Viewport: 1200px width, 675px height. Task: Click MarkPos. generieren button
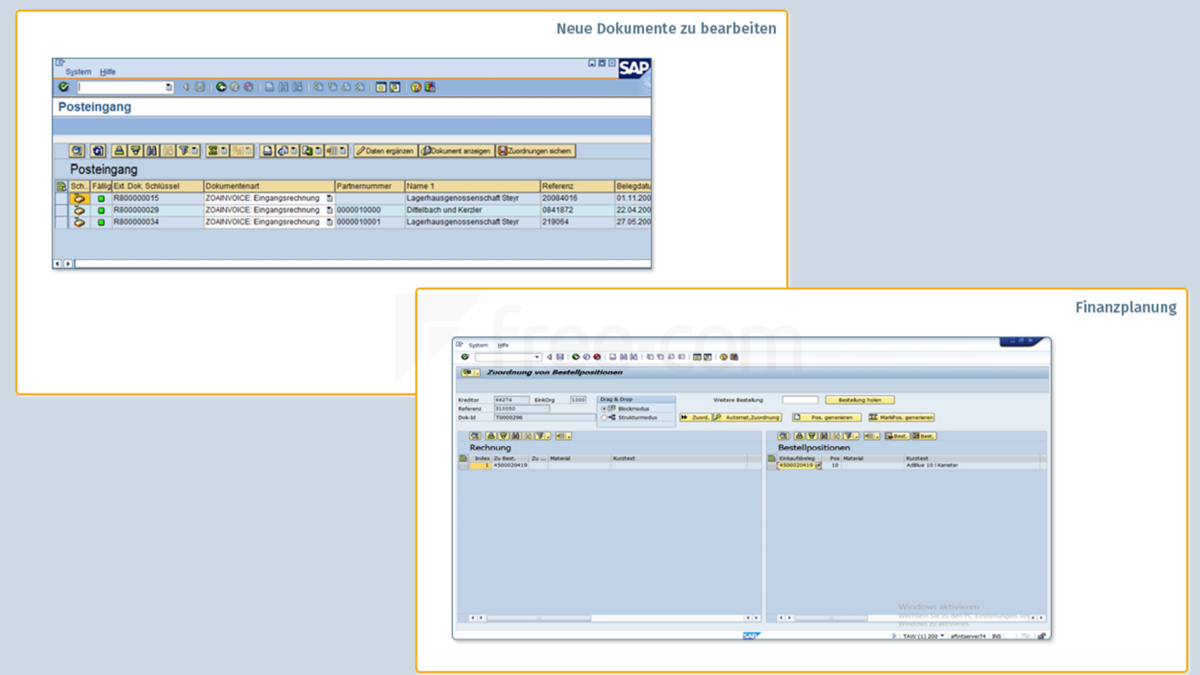tap(902, 417)
